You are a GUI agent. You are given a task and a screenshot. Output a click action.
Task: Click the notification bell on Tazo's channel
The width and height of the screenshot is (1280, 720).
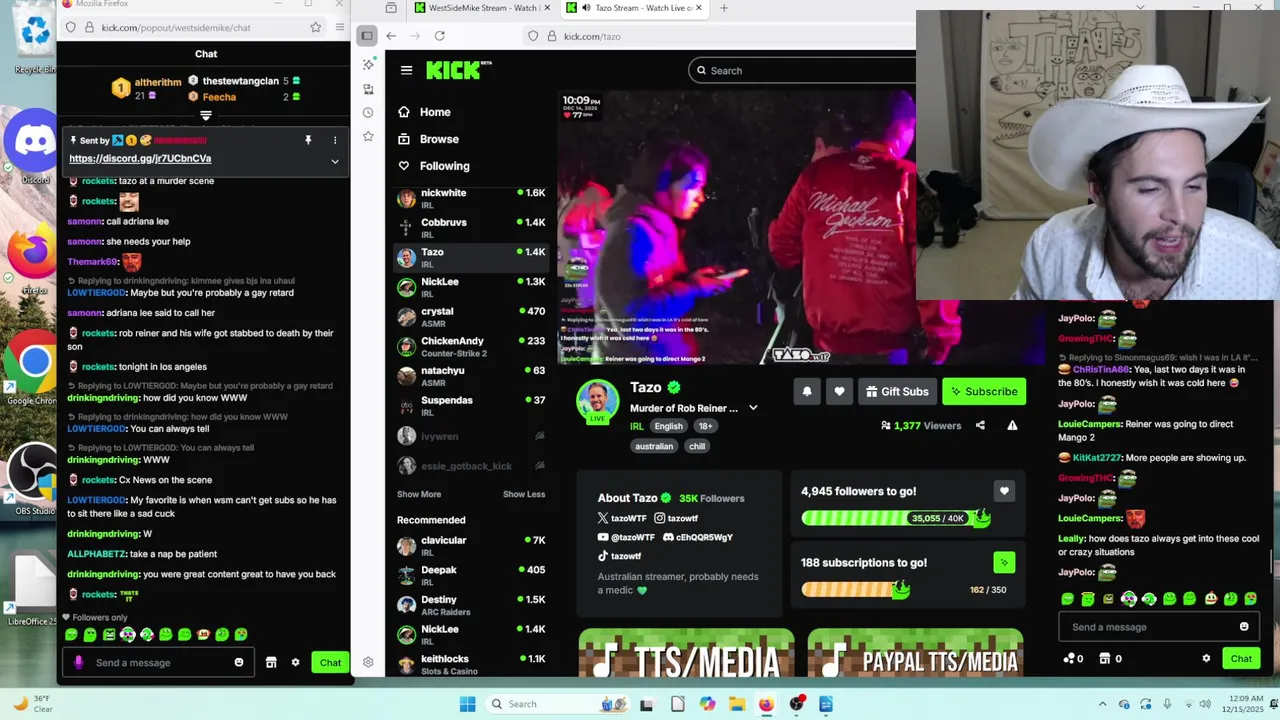[x=807, y=392]
